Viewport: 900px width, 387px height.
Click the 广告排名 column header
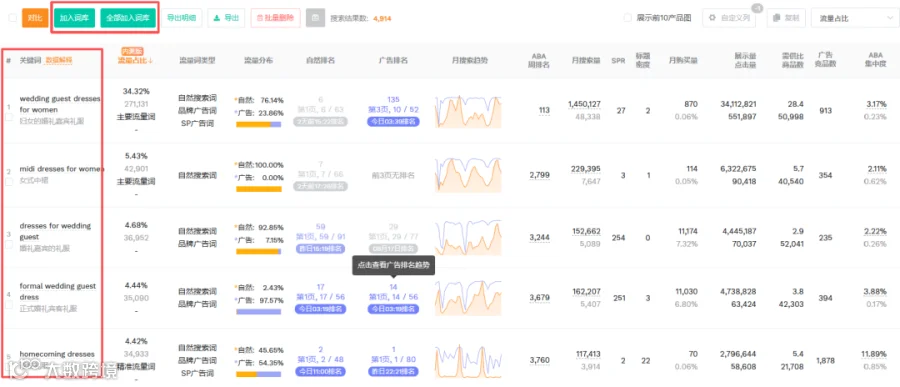pos(394,60)
